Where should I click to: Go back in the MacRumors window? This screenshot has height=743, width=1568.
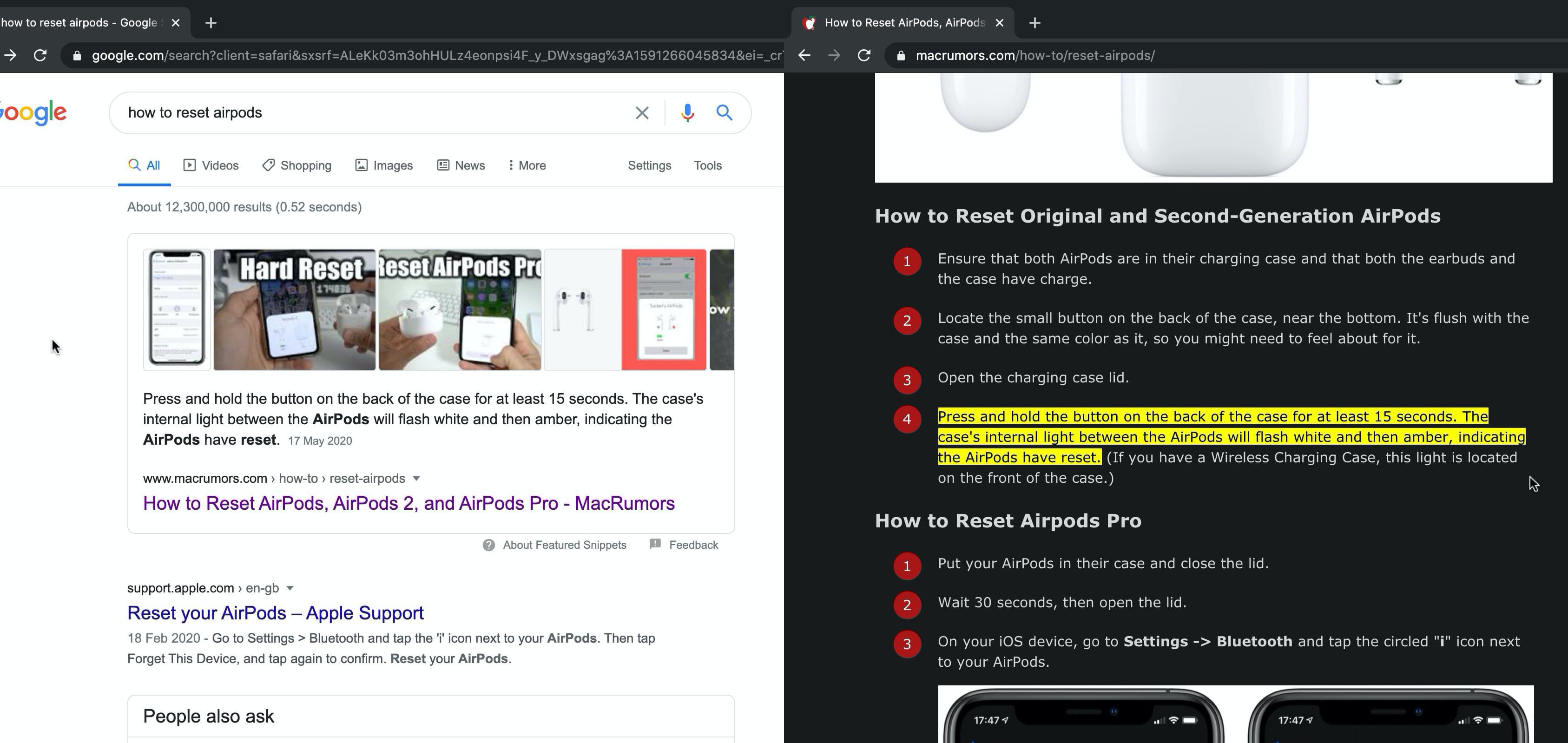coord(804,55)
